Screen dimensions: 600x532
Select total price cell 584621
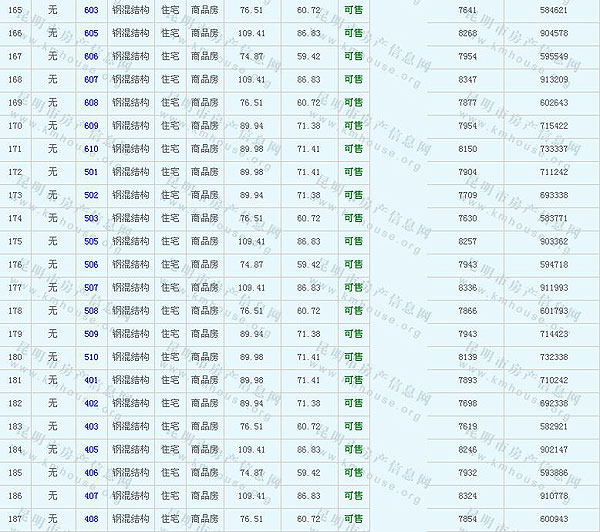(553, 10)
